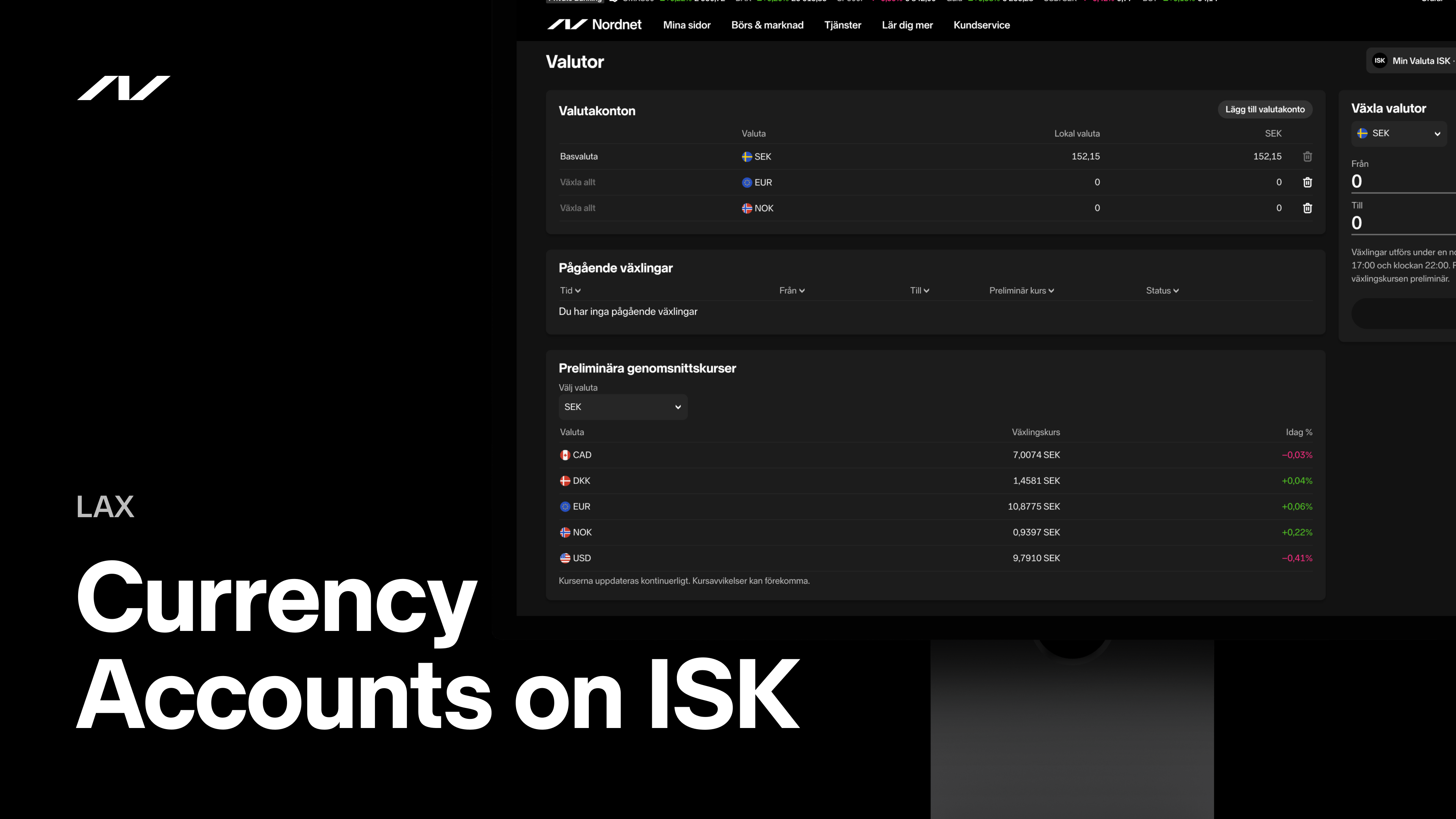Click the DKK rate 1,4581 SEK
This screenshot has width=1456, height=819.
tap(1036, 481)
